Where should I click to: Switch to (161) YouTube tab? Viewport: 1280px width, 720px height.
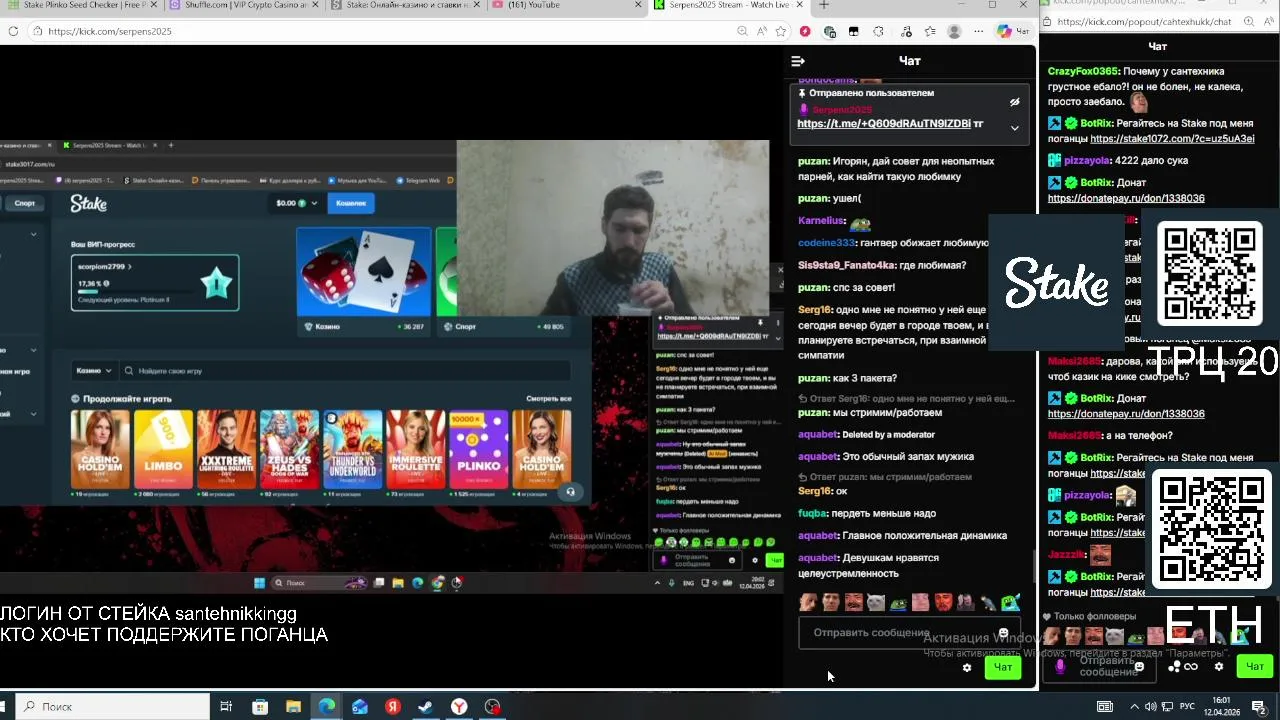tap(567, 6)
